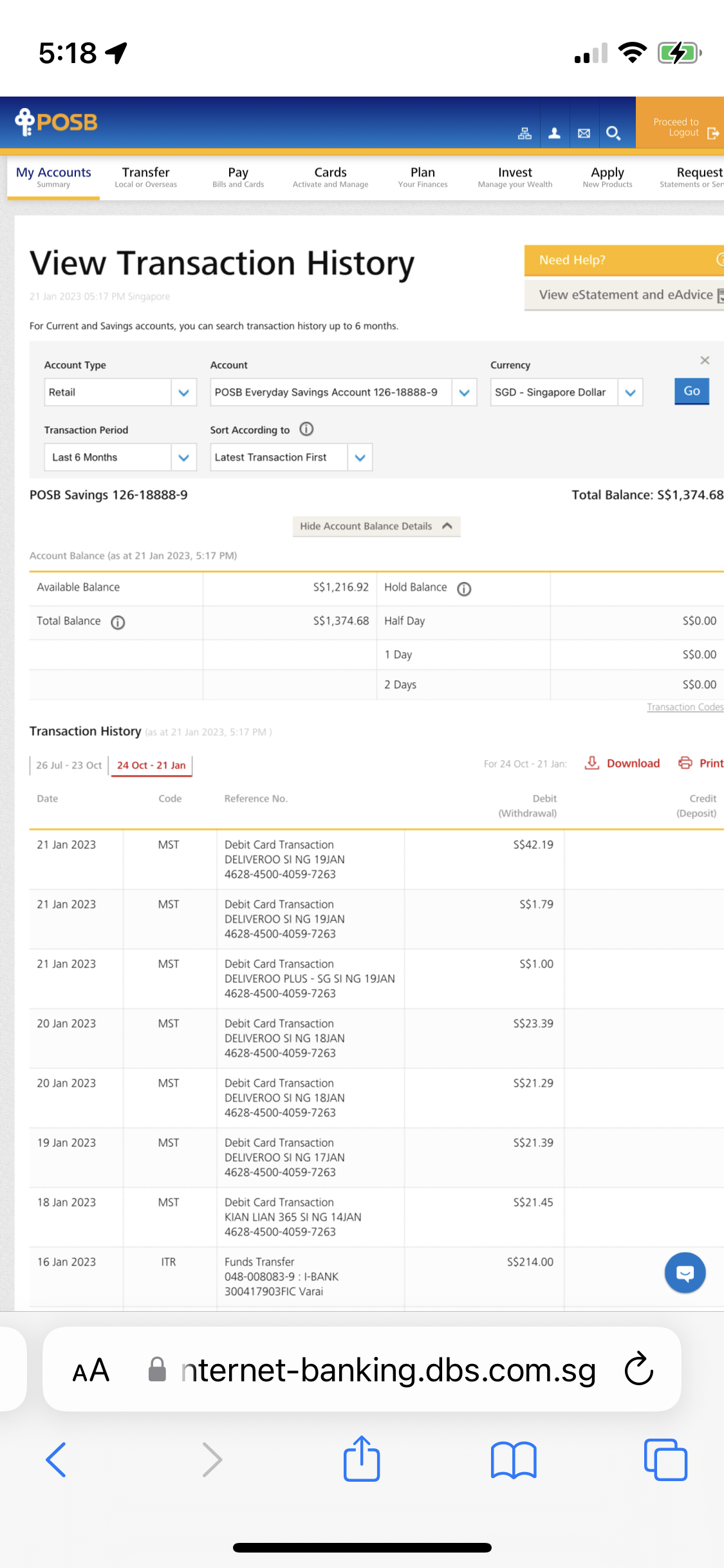
Task: Click the 18 Jan 2023 date cell
Action: coord(66,1202)
